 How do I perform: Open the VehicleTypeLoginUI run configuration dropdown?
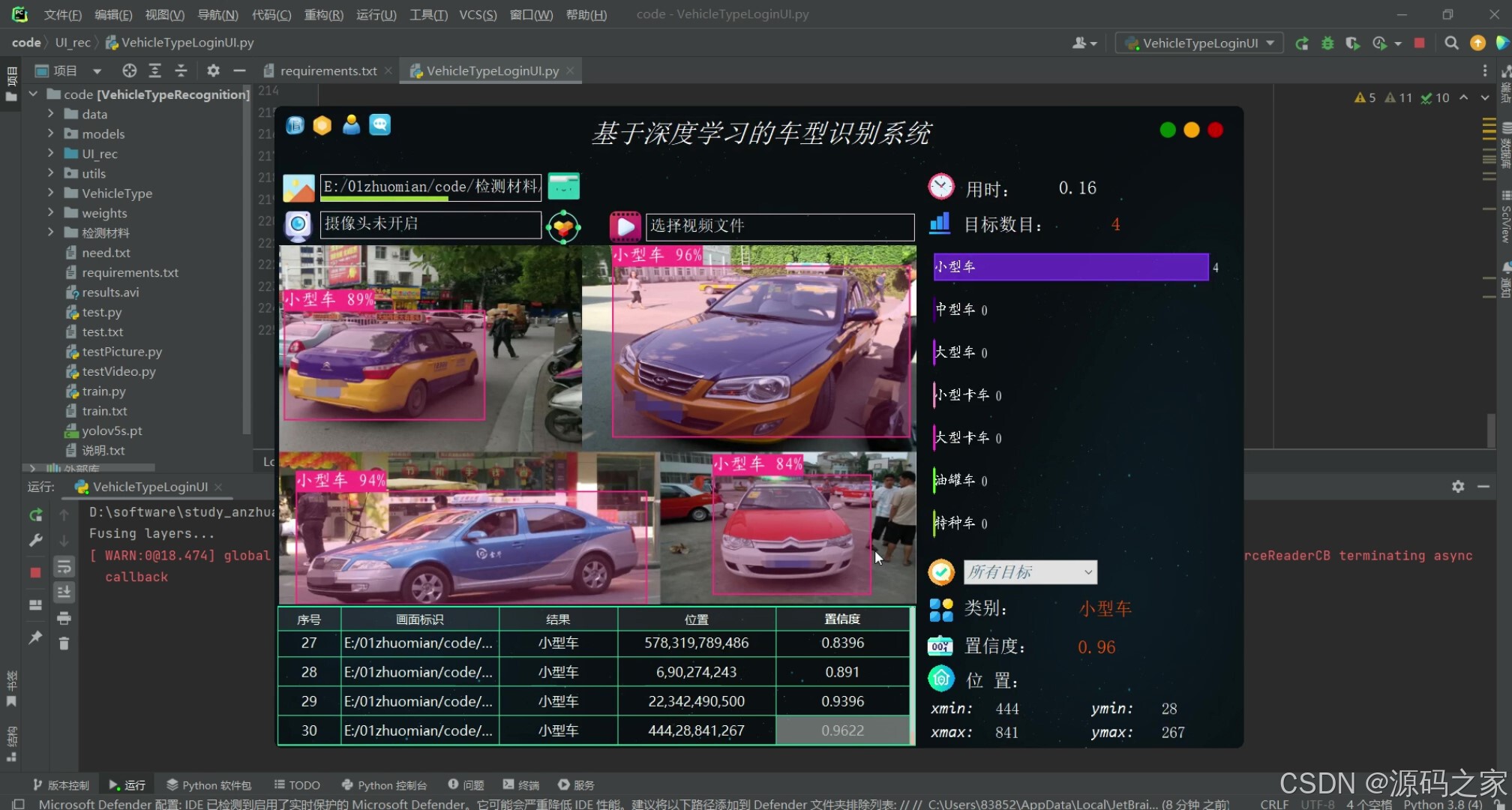coord(1198,43)
